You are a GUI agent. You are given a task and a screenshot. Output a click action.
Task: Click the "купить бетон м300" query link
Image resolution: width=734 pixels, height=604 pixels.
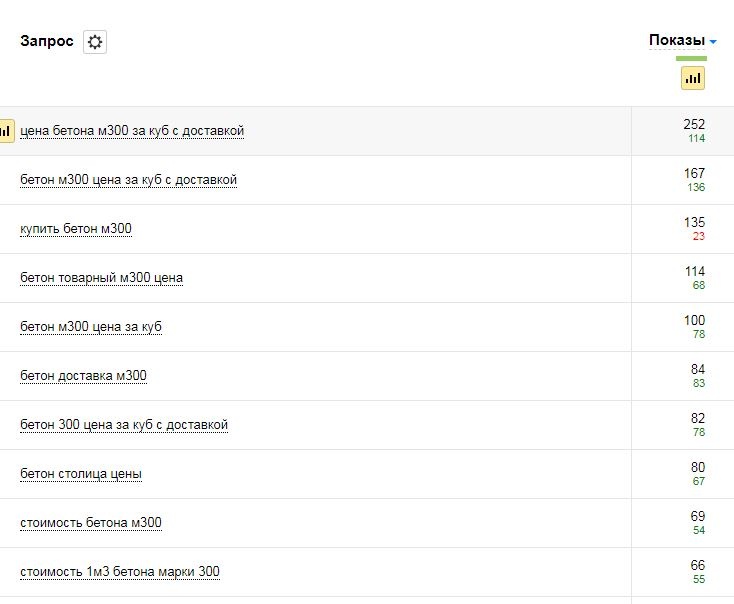coord(76,229)
